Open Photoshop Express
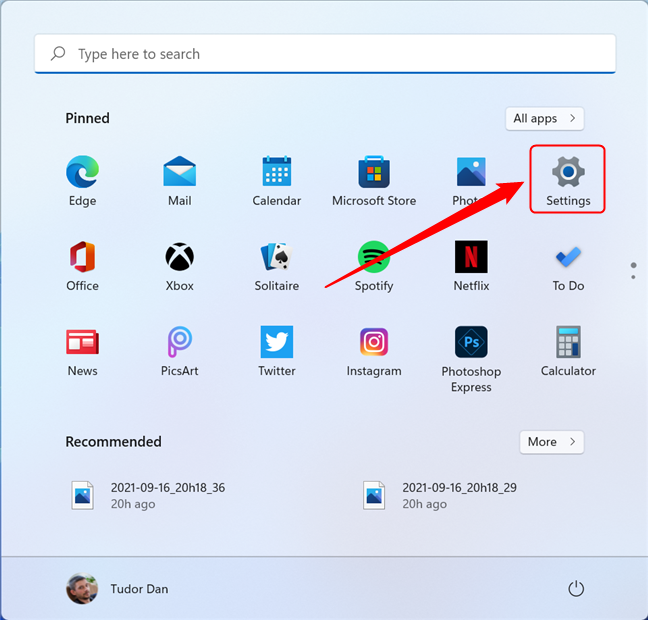 [471, 359]
